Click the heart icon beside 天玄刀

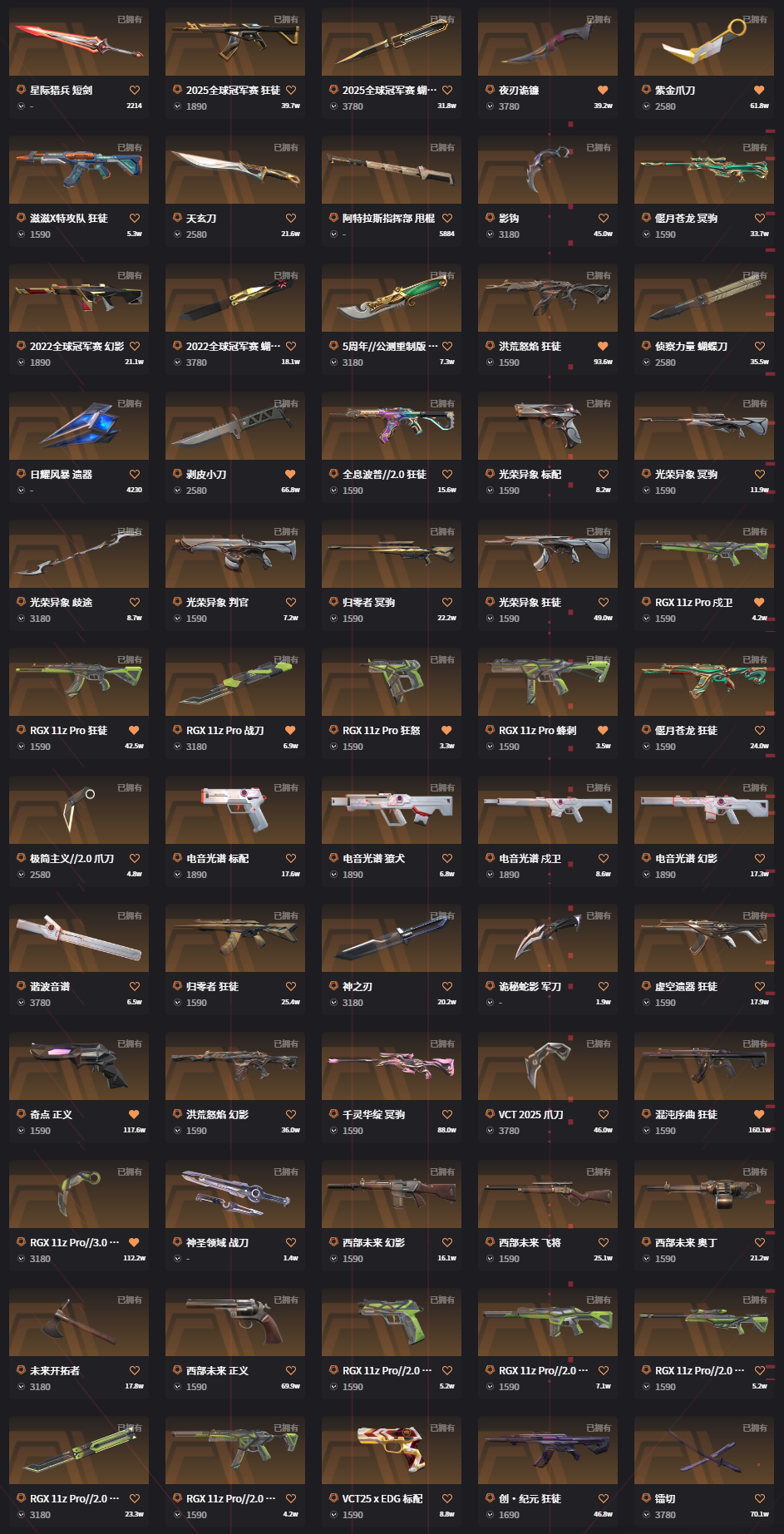point(291,218)
